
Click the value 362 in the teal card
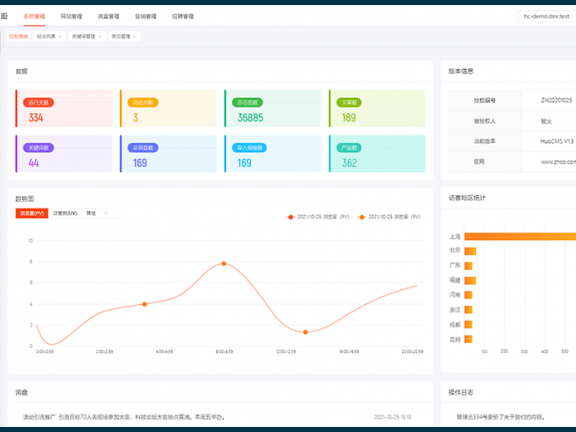coord(349,163)
